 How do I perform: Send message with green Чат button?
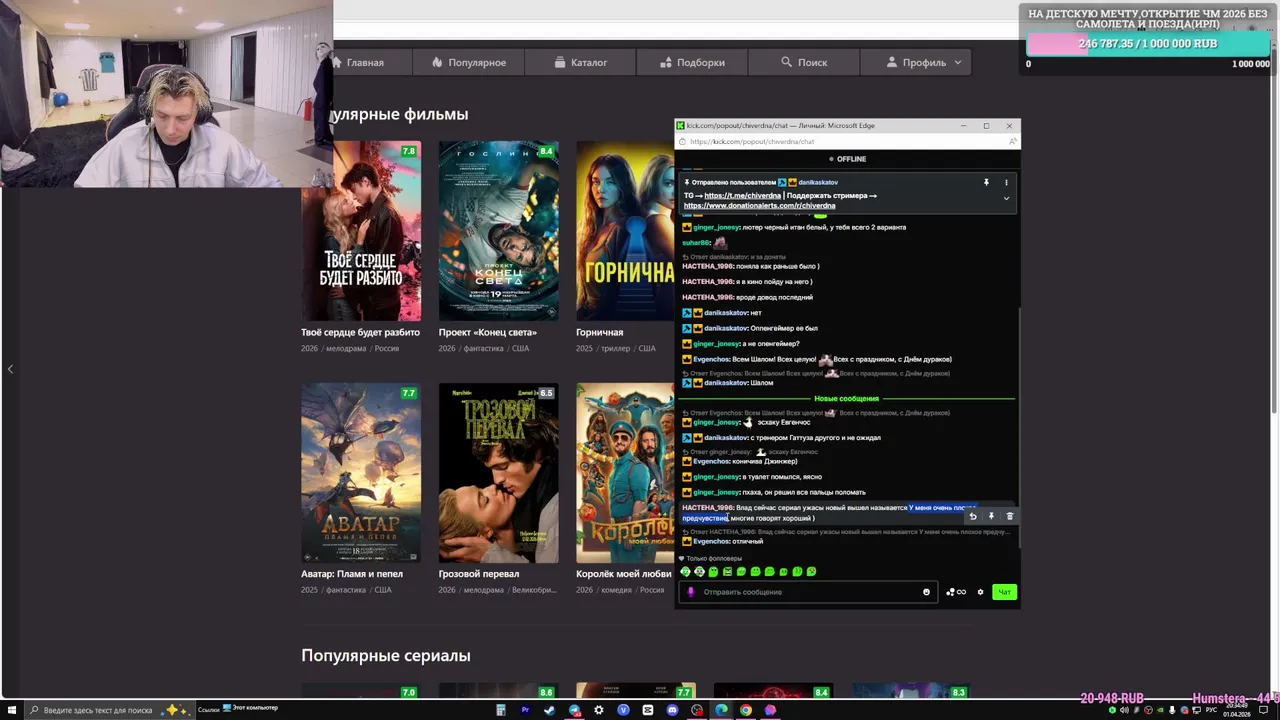1004,592
